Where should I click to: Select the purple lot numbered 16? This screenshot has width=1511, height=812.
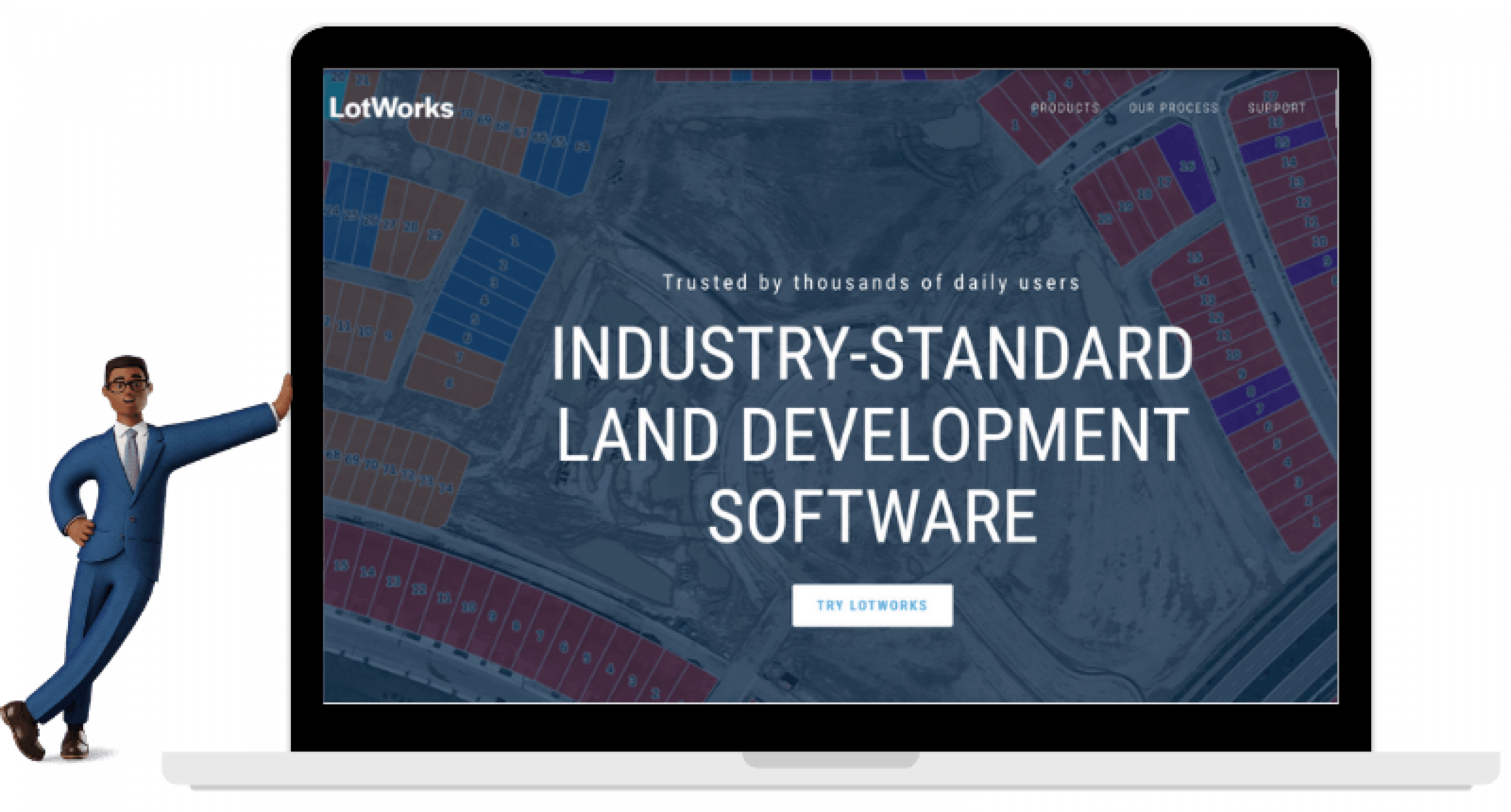point(1187,166)
